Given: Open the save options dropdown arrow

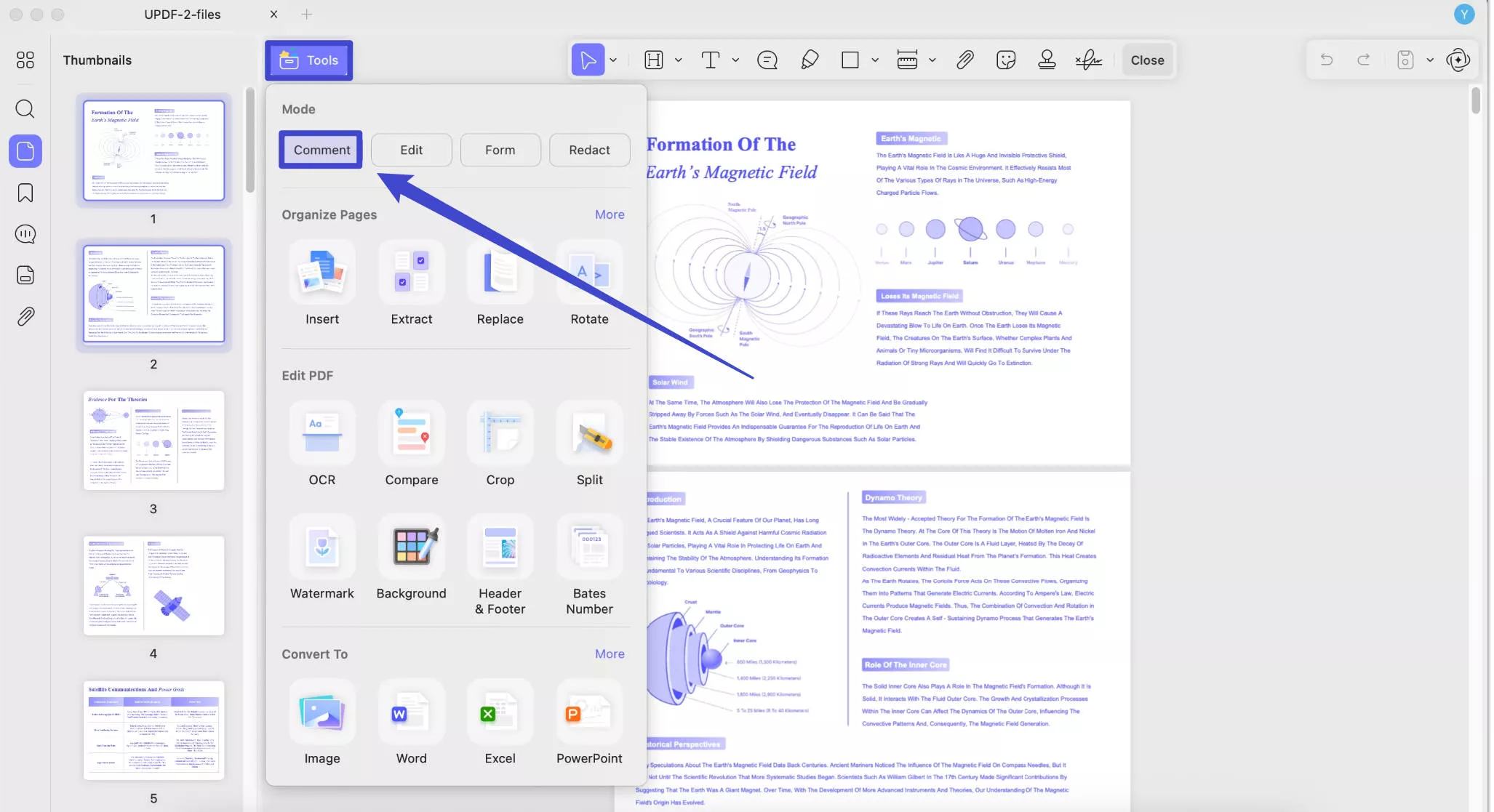Looking at the screenshot, I should click(x=1430, y=60).
